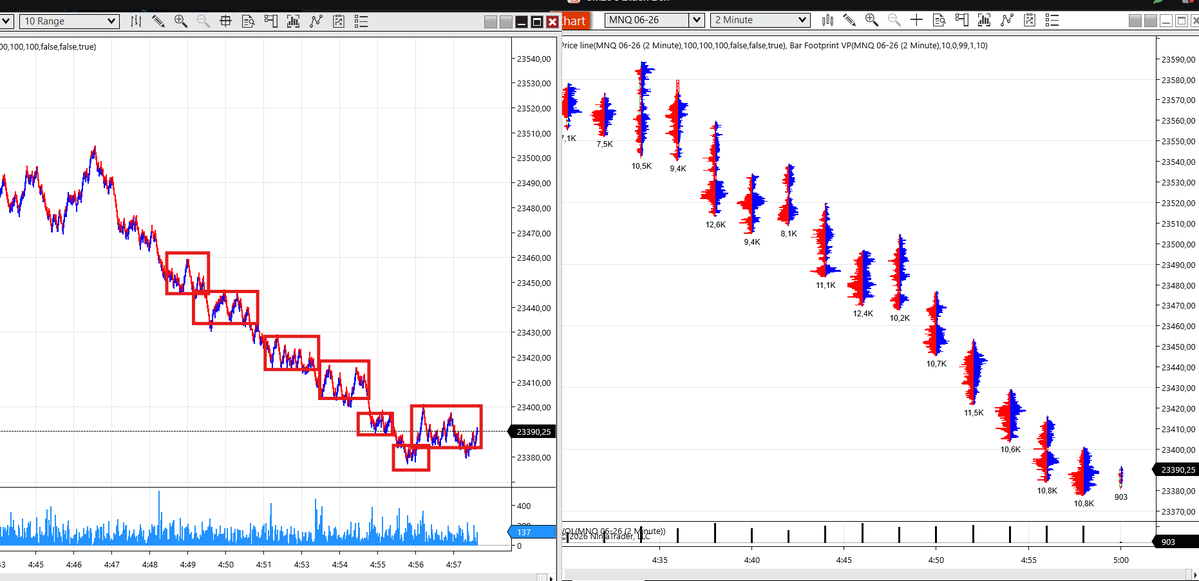This screenshot has width=1199, height=581.
Task: Open the MNQ 06-26 instrument selector
Action: 655,20
